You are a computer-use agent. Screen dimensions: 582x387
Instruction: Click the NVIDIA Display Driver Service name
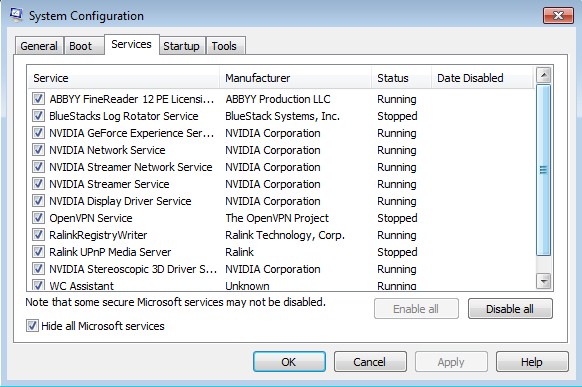coord(120,201)
